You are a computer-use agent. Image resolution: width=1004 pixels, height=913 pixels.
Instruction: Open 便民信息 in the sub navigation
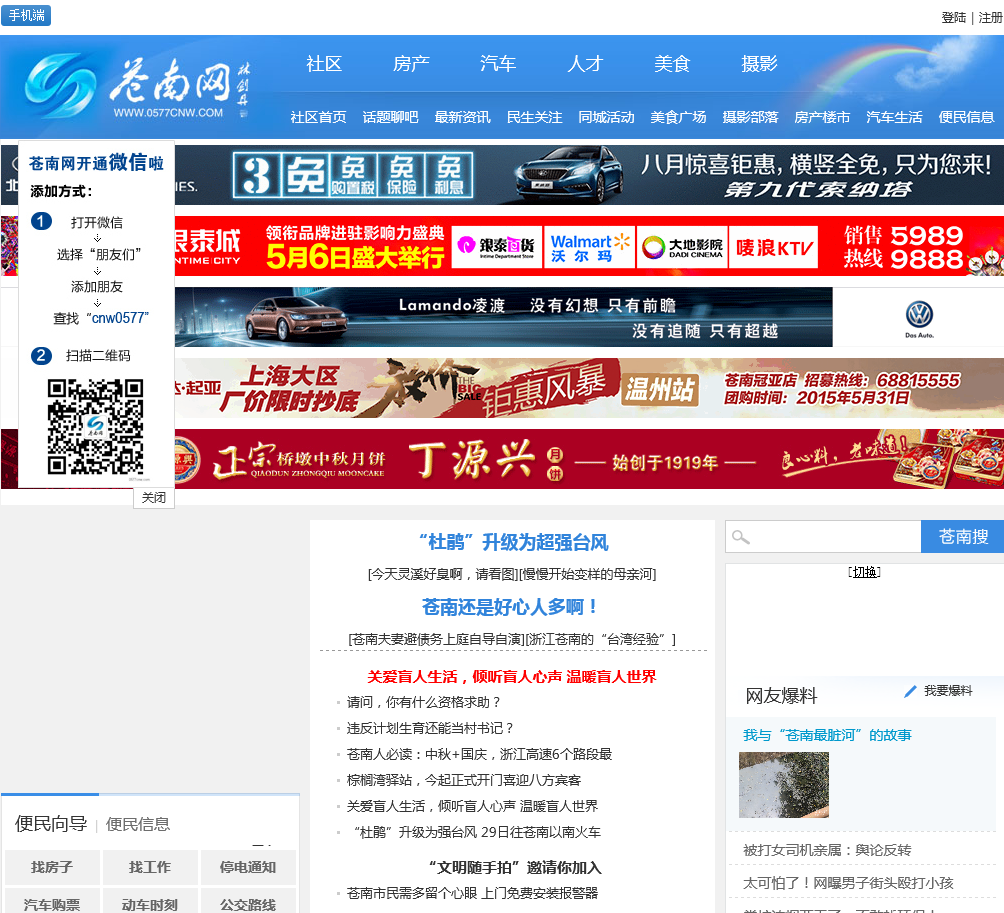[x=966, y=117]
